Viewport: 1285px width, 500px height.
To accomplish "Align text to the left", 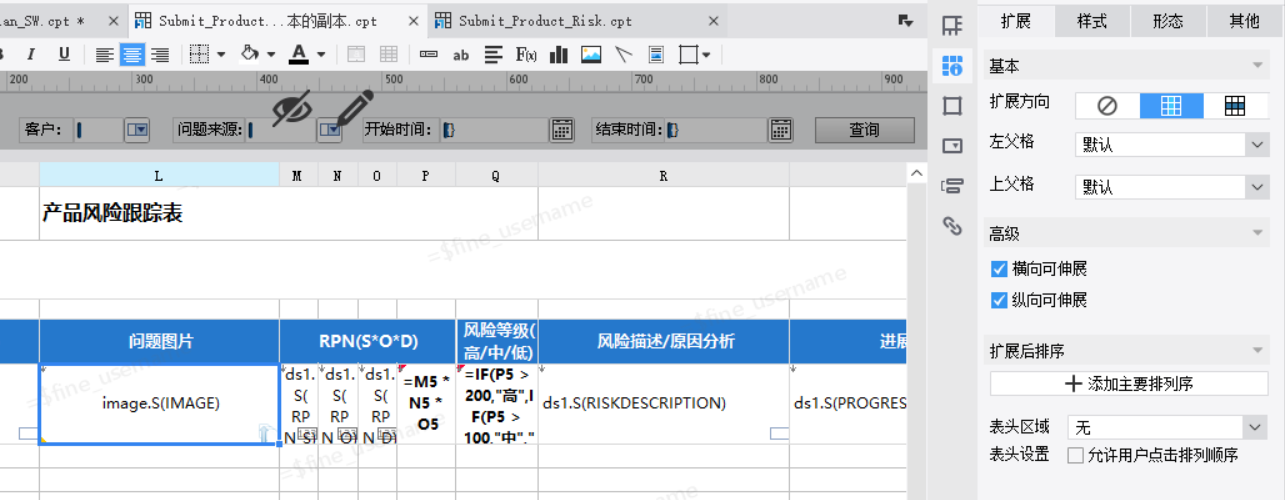I will (105, 55).
